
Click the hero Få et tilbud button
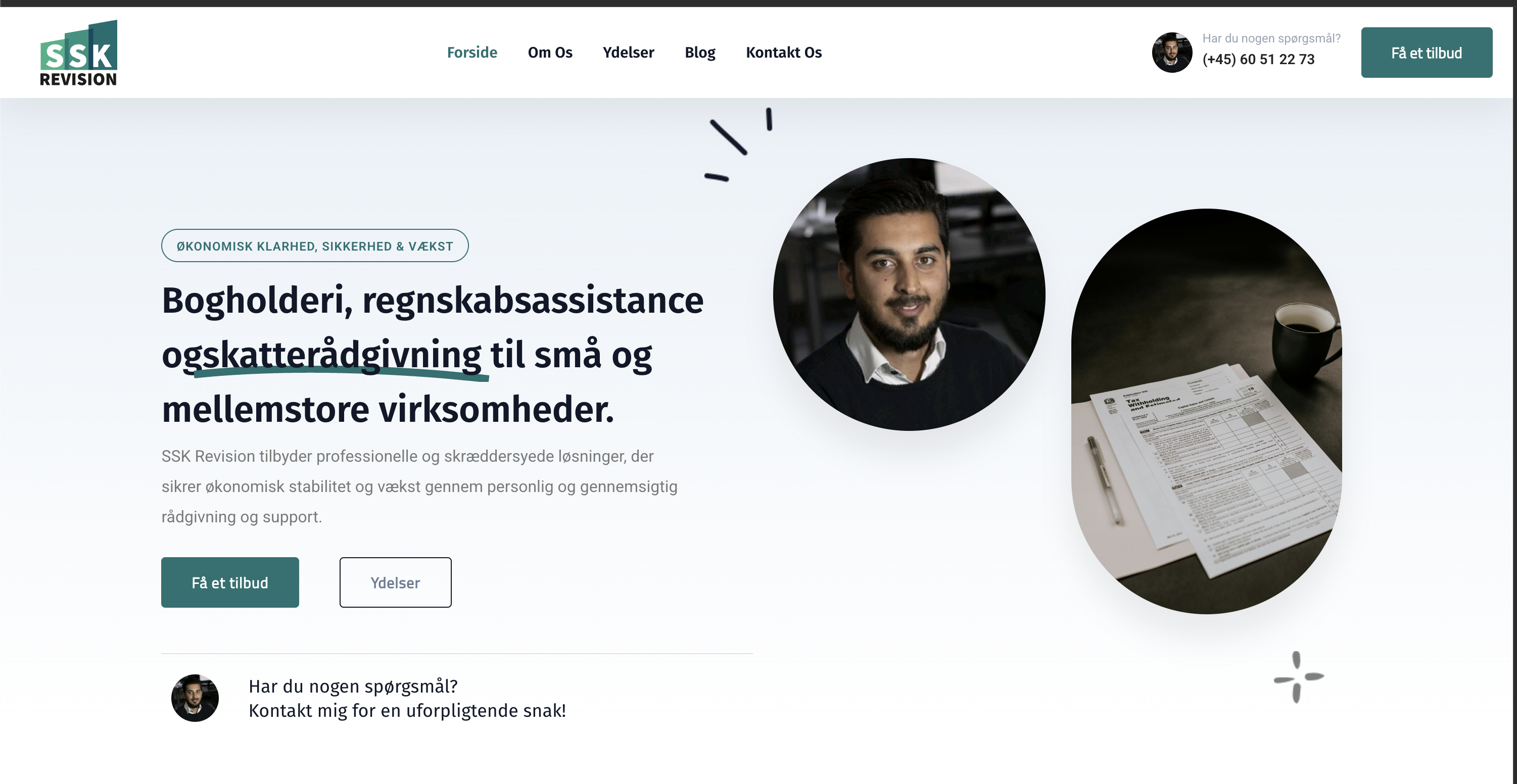click(x=229, y=582)
